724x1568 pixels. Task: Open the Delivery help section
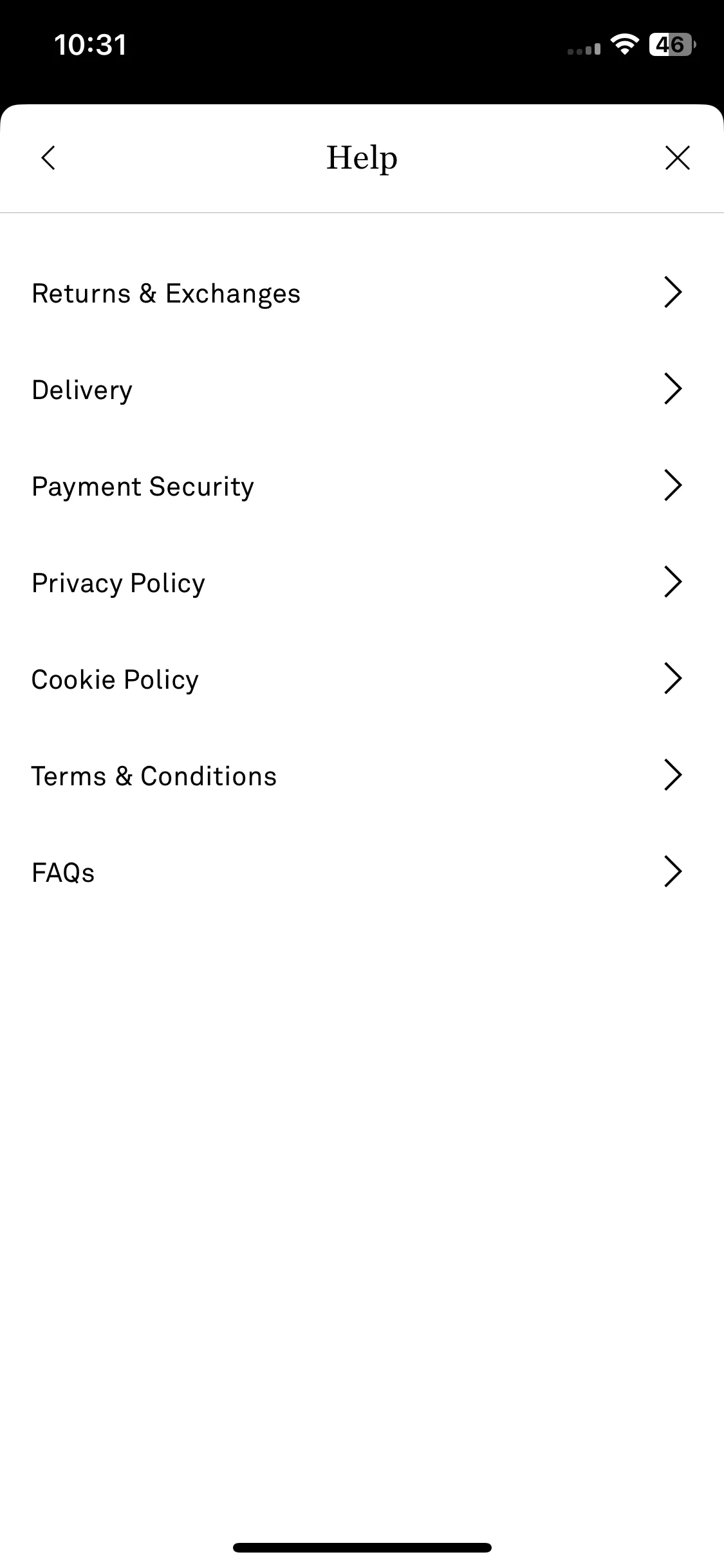362,389
